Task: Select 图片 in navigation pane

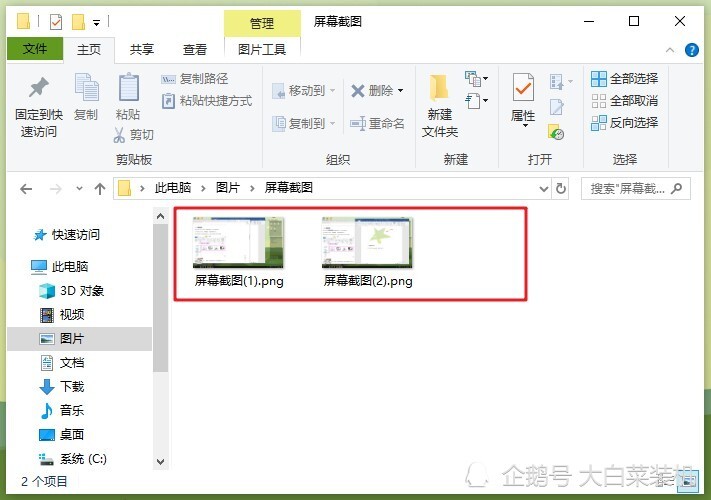Action: pyautogui.click(x=79, y=339)
